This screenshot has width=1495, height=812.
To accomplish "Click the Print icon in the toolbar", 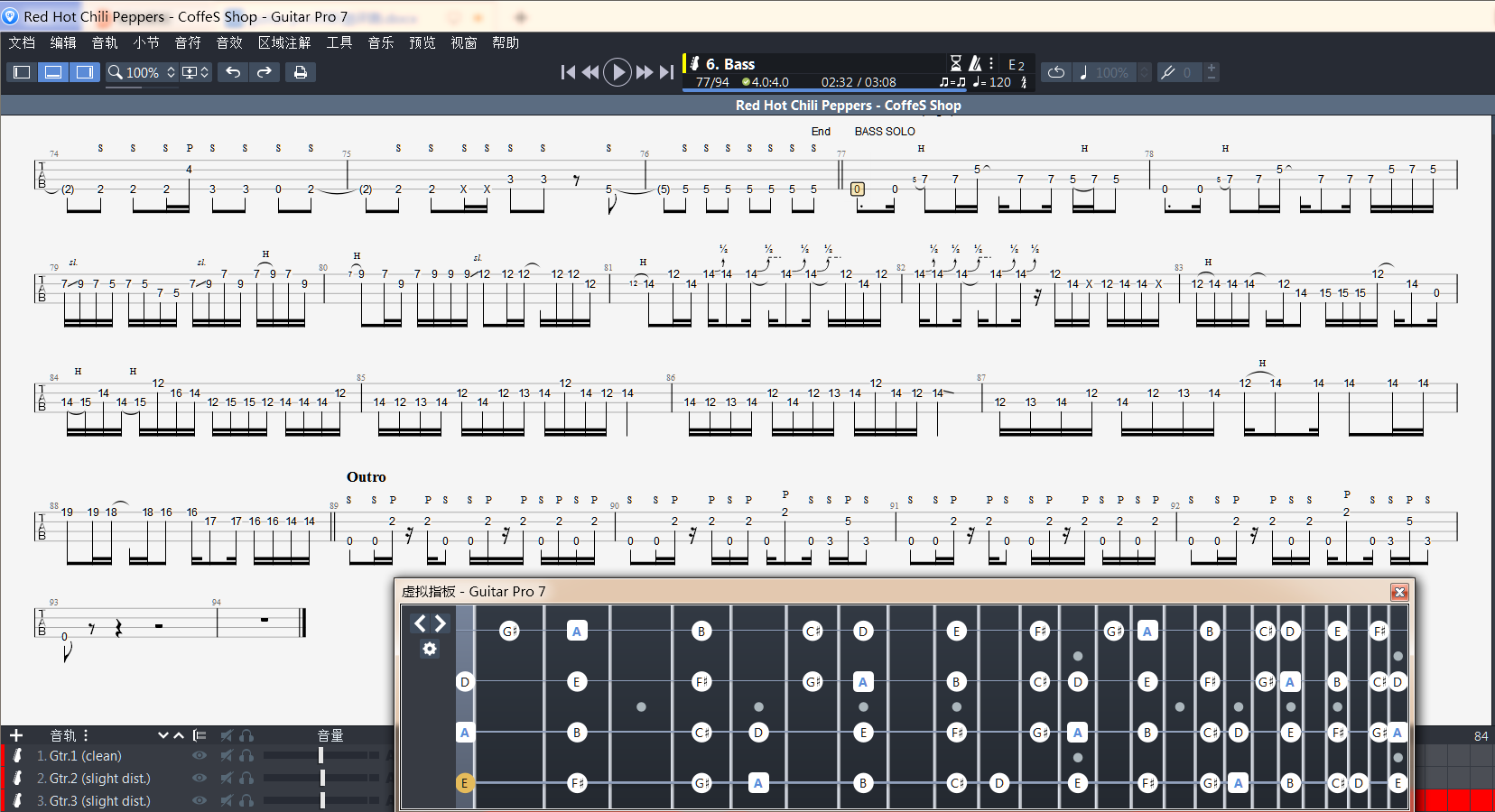I will tap(301, 72).
